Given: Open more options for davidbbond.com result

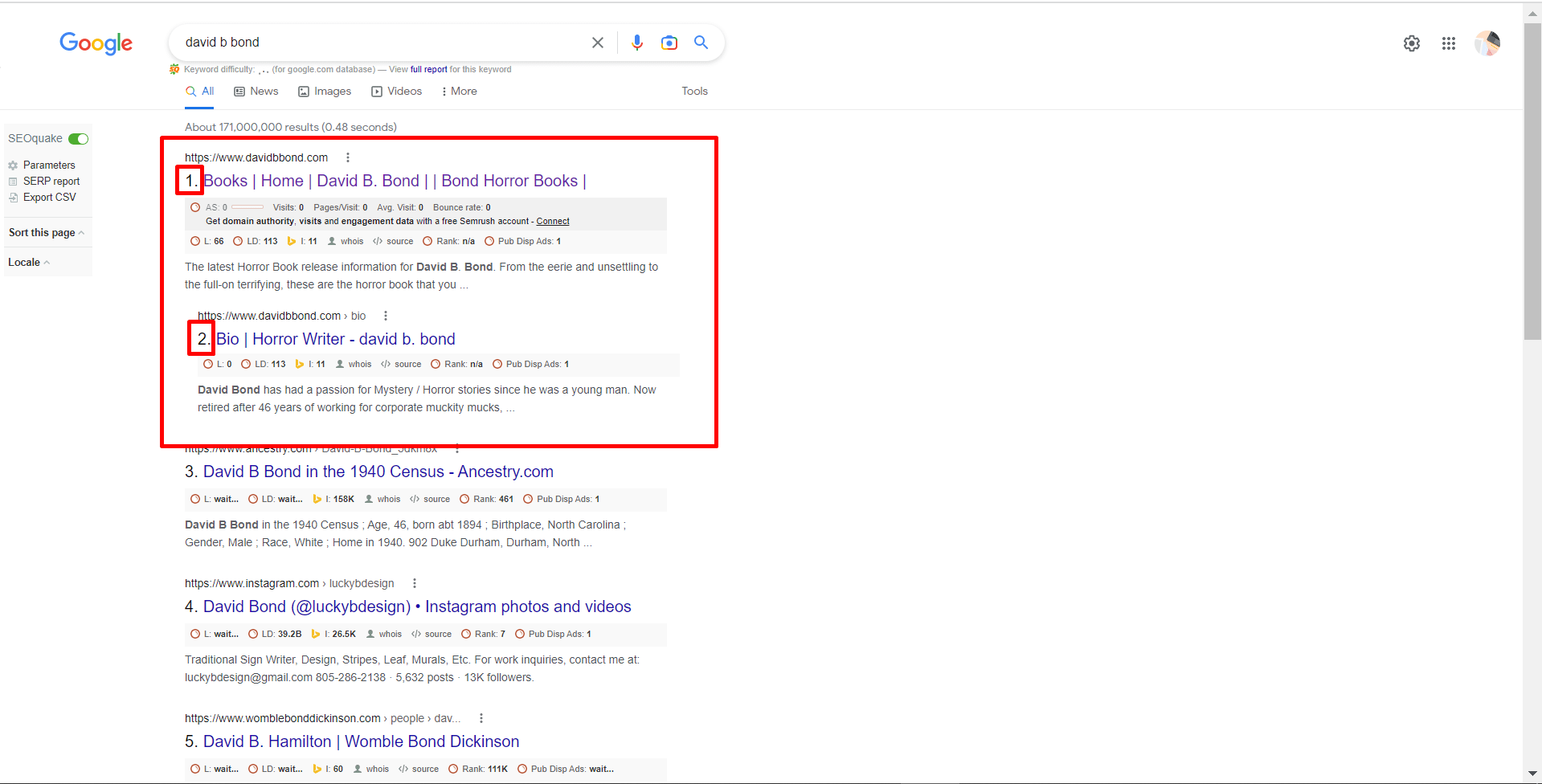Looking at the screenshot, I should point(348,157).
